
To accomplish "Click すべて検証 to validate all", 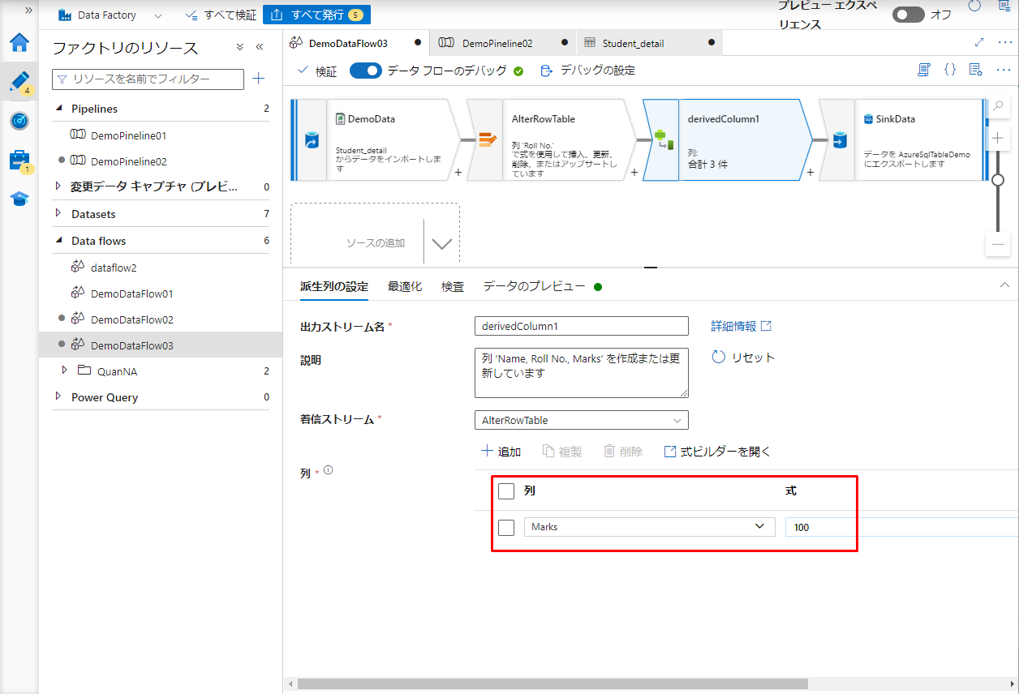I will [x=220, y=15].
